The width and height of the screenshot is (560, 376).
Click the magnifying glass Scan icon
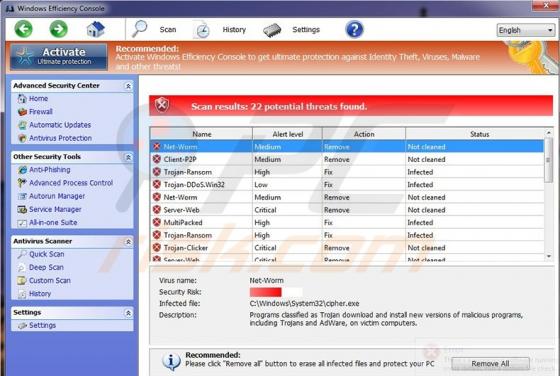(139, 29)
